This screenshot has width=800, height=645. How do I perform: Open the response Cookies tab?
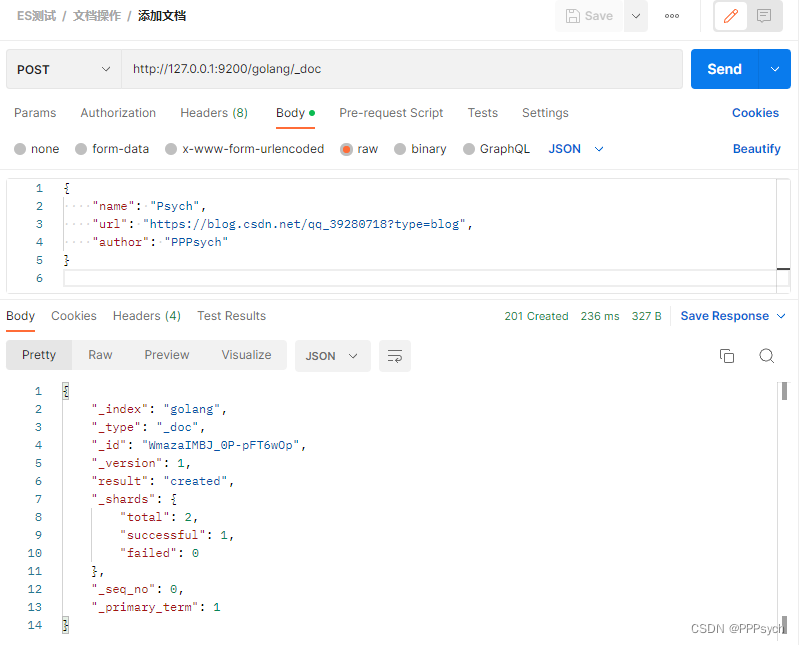[x=73, y=316]
